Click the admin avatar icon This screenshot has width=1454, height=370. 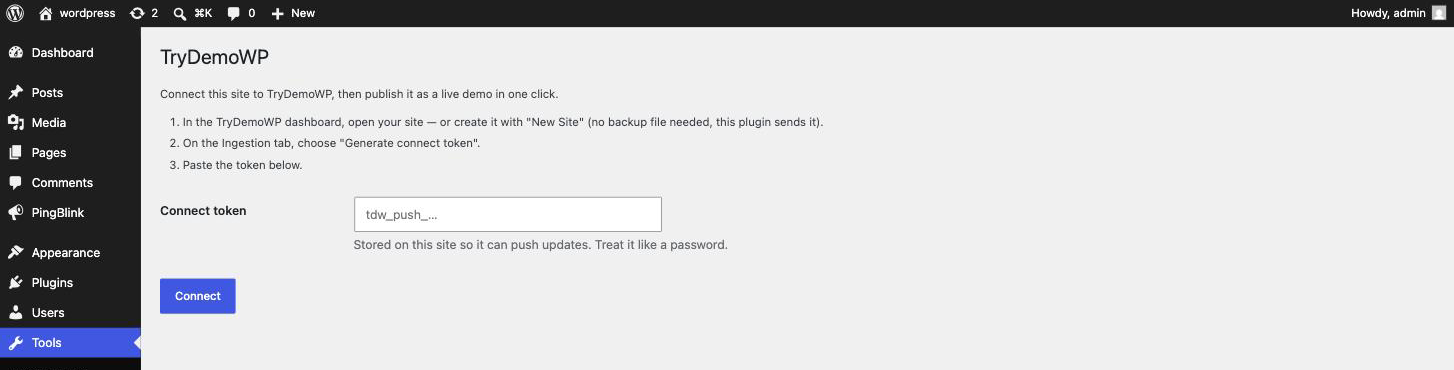1438,13
